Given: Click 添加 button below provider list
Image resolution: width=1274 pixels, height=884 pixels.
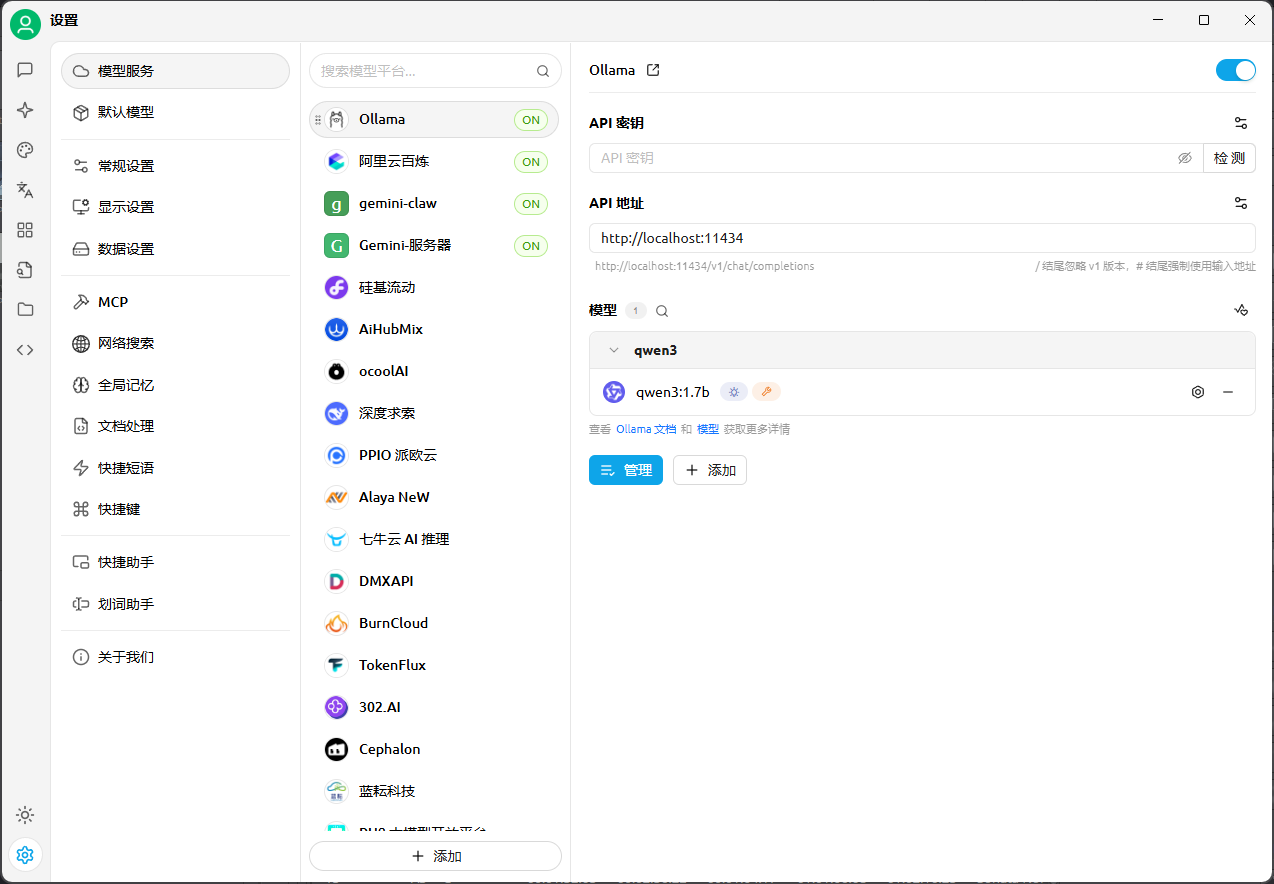Looking at the screenshot, I should [435, 856].
